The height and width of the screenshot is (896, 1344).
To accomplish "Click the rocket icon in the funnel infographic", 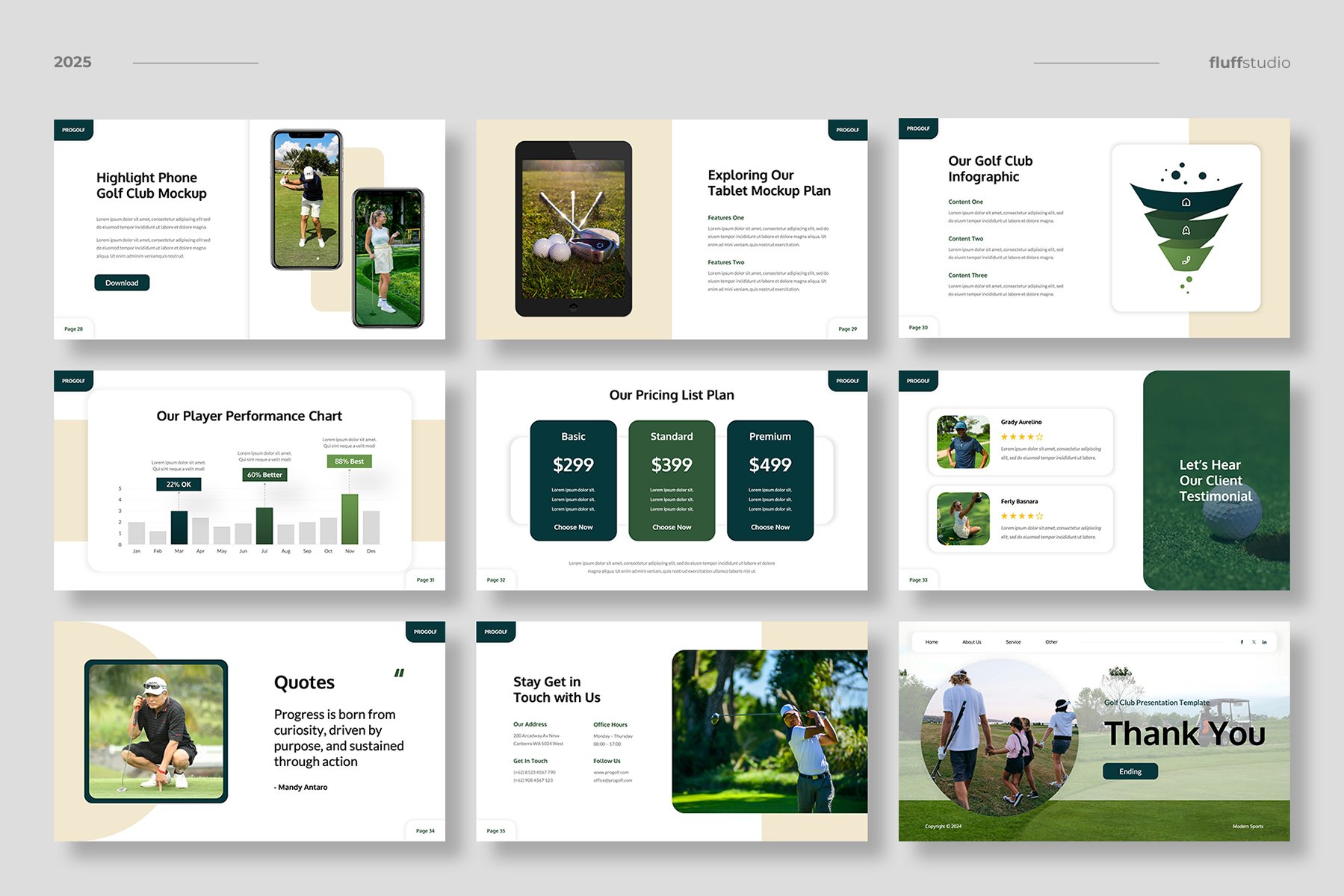I will click(1186, 231).
